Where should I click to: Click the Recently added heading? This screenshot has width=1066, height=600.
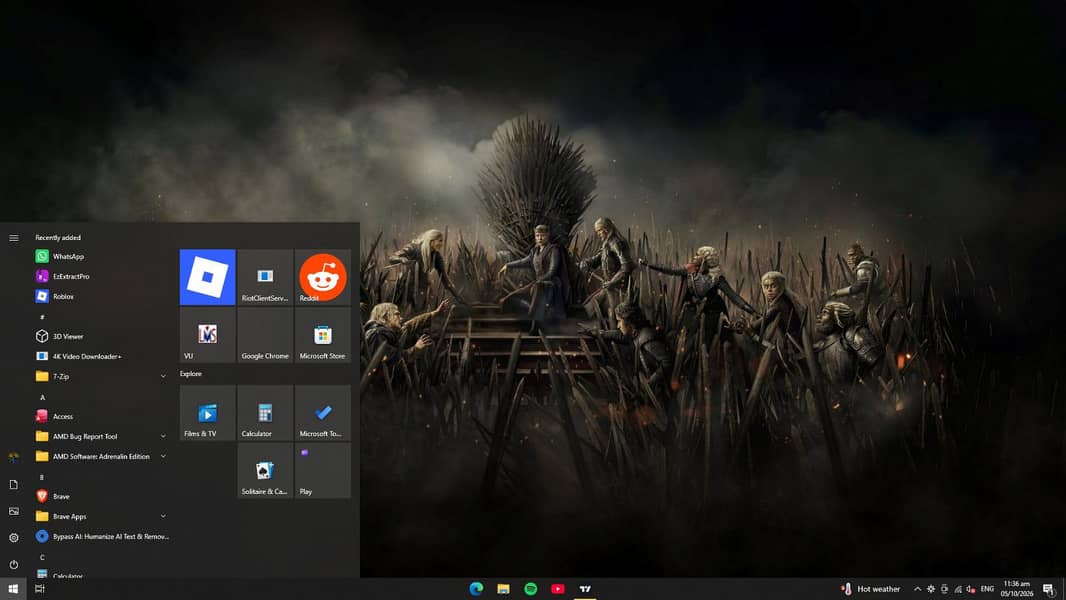click(58, 238)
